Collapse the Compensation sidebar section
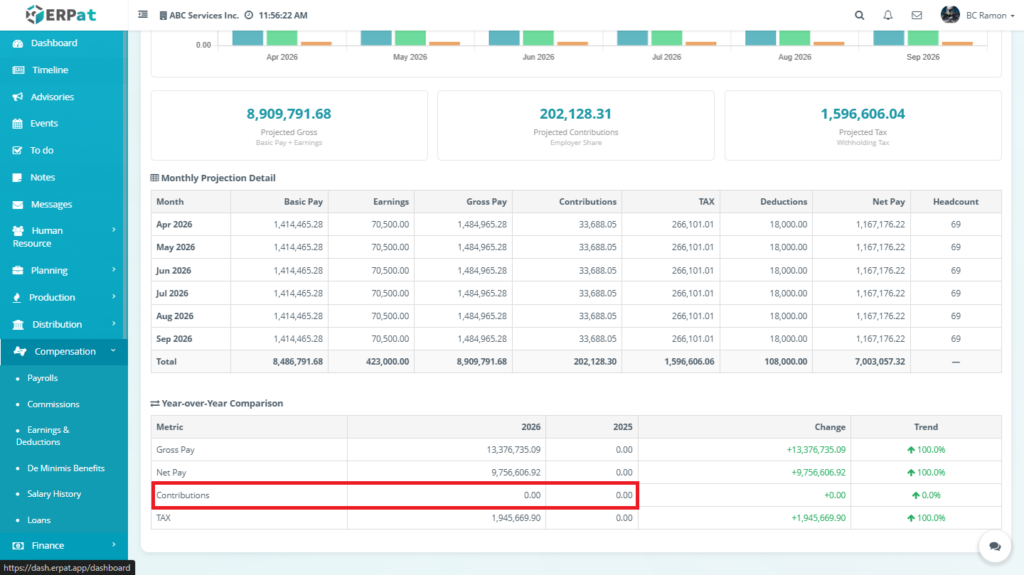Viewport: 1024px width, 575px height. click(63, 351)
